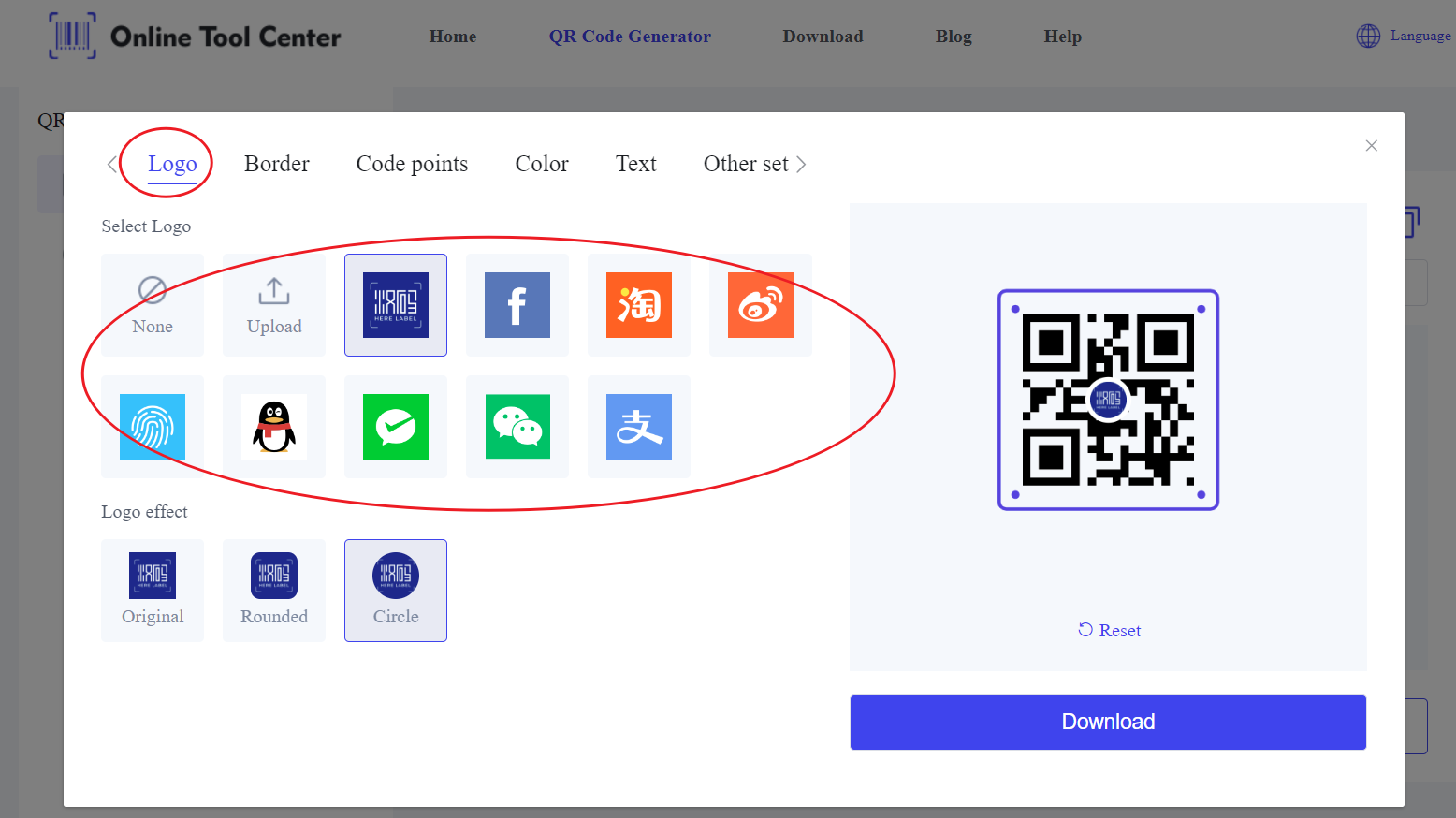Open the Border tab
The image size is (1456, 818).
277,164
